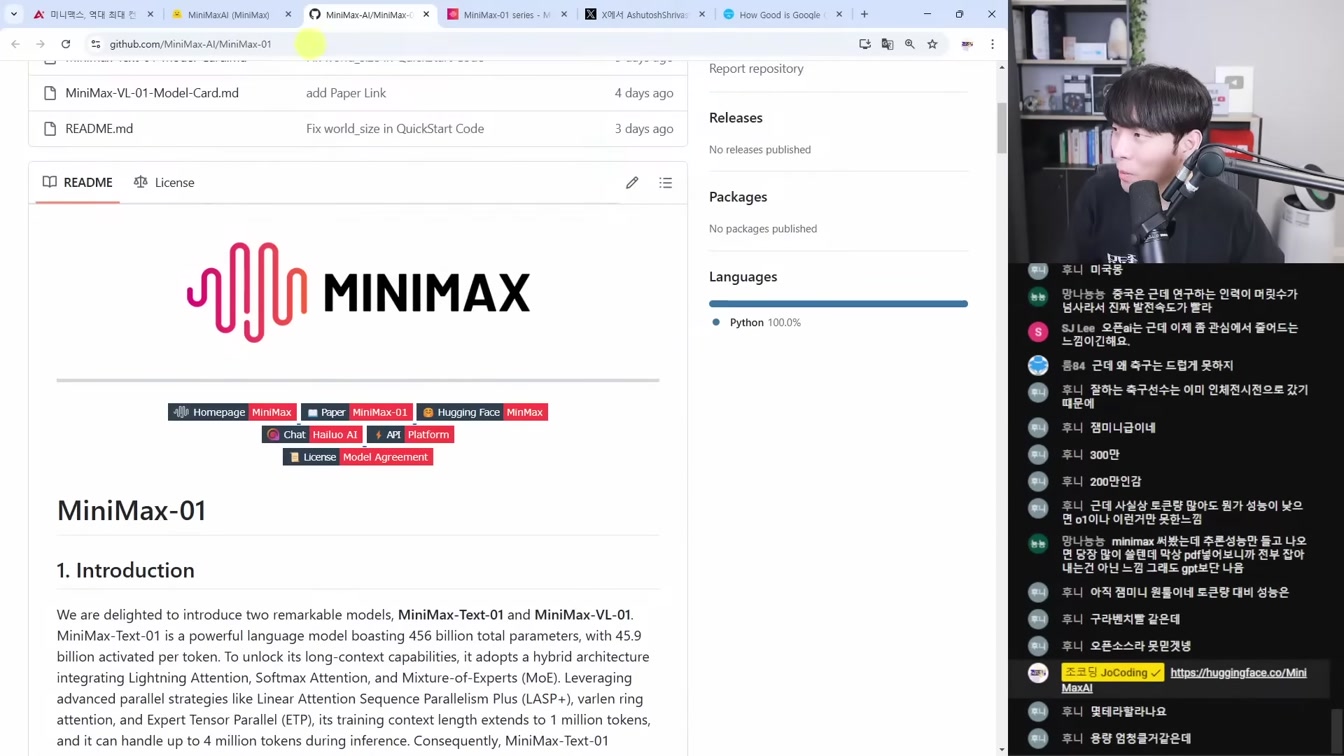1344x756 pixels.
Task: Click the 1. Introduction heading
Action: pyautogui.click(x=126, y=570)
